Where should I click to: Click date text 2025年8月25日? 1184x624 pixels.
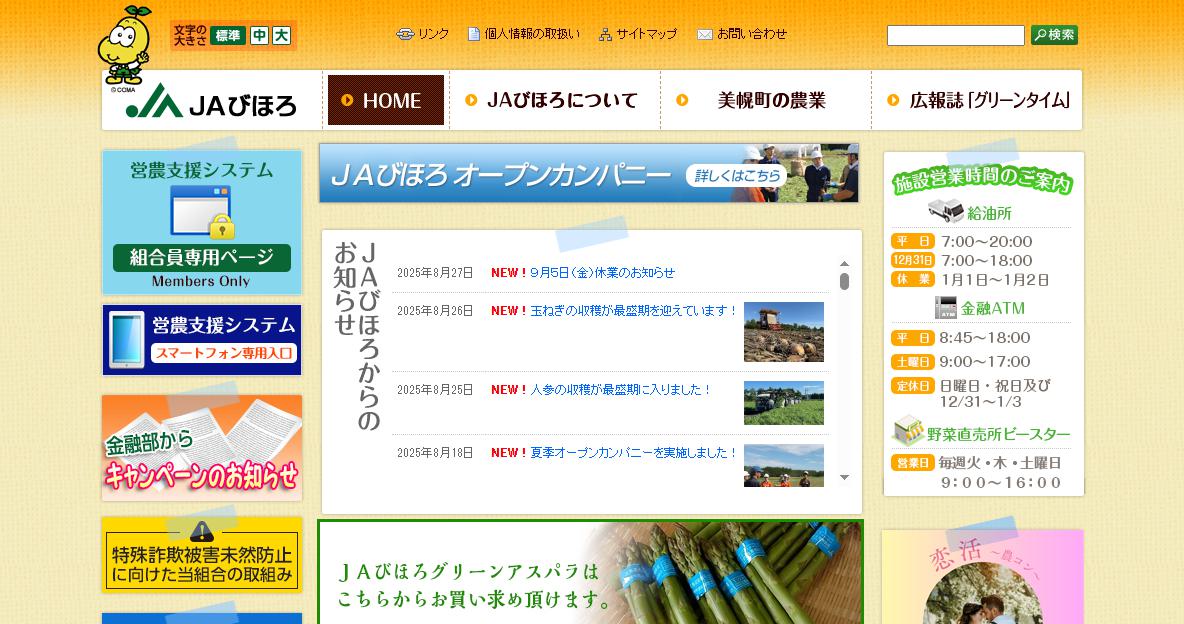(435, 390)
